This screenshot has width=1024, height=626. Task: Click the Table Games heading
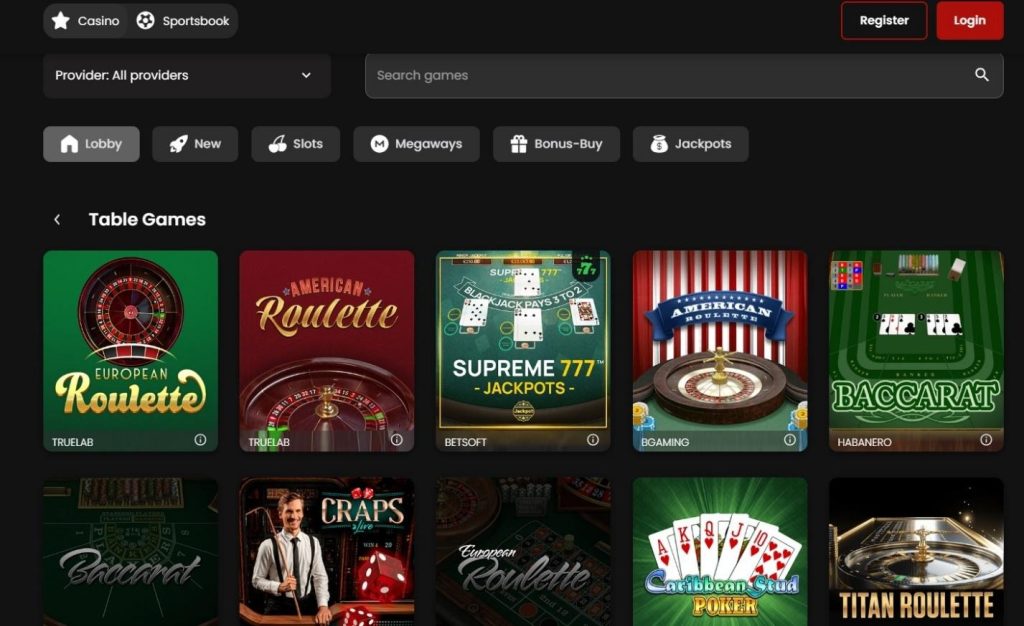click(x=147, y=219)
